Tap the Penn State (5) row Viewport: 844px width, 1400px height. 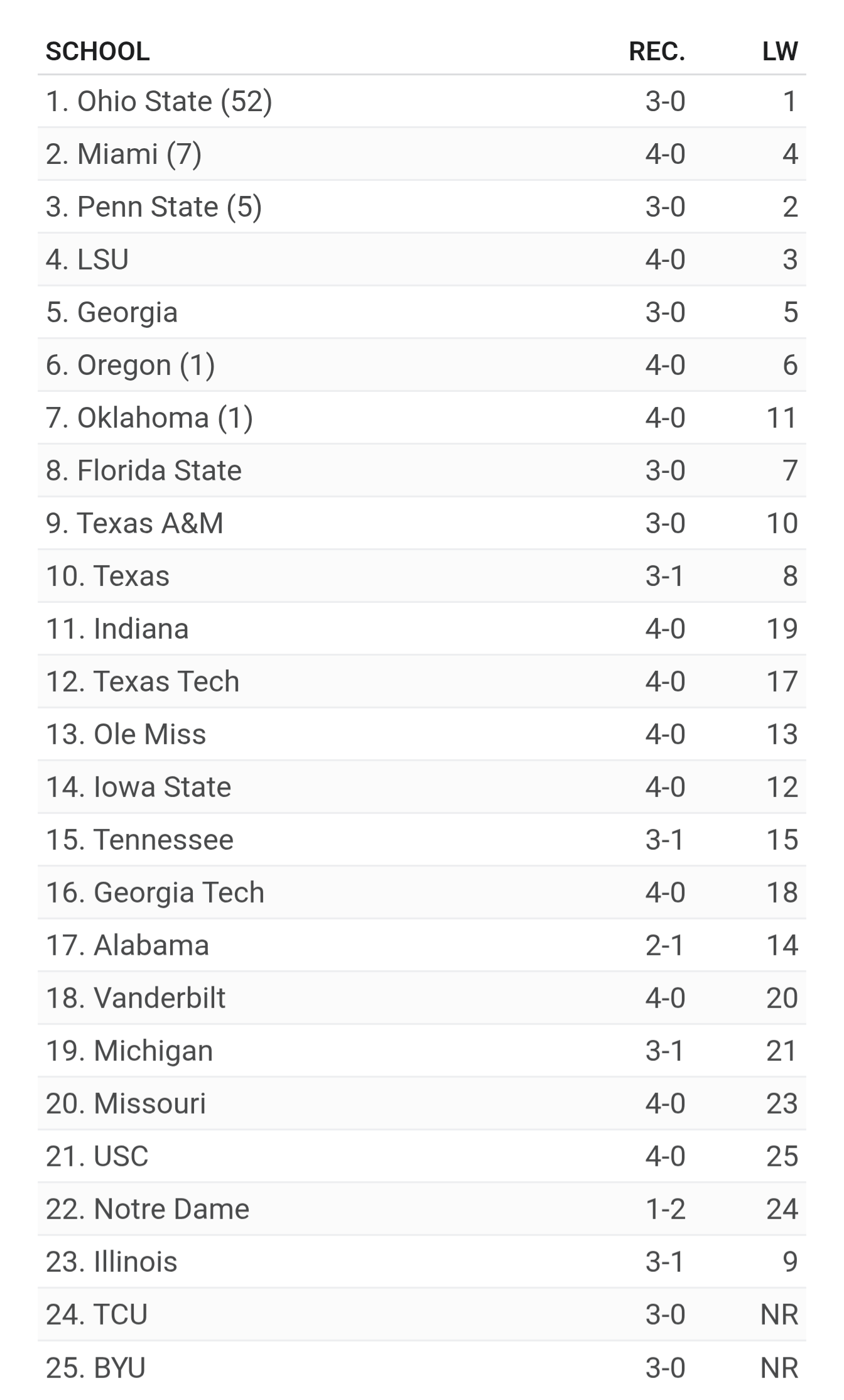pos(154,207)
